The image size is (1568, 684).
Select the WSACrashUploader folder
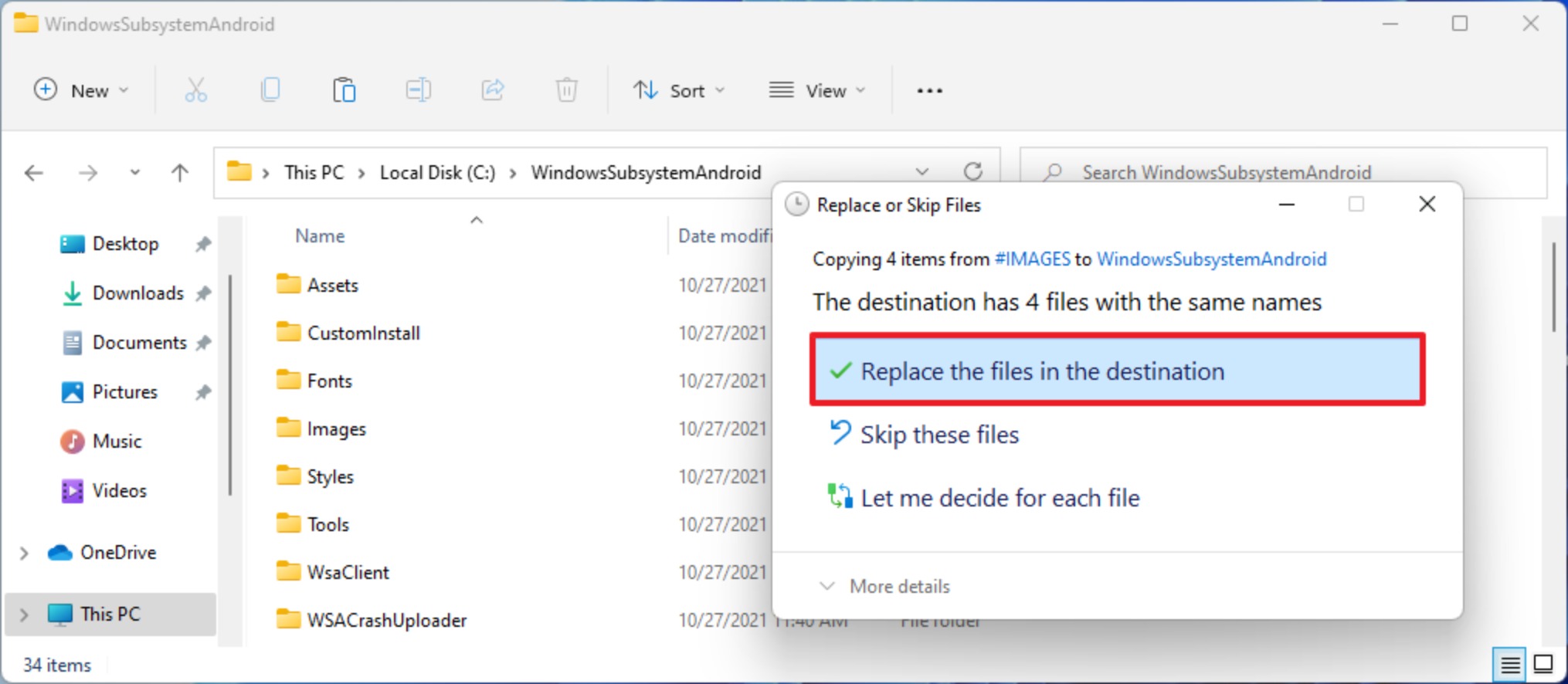(x=372, y=621)
